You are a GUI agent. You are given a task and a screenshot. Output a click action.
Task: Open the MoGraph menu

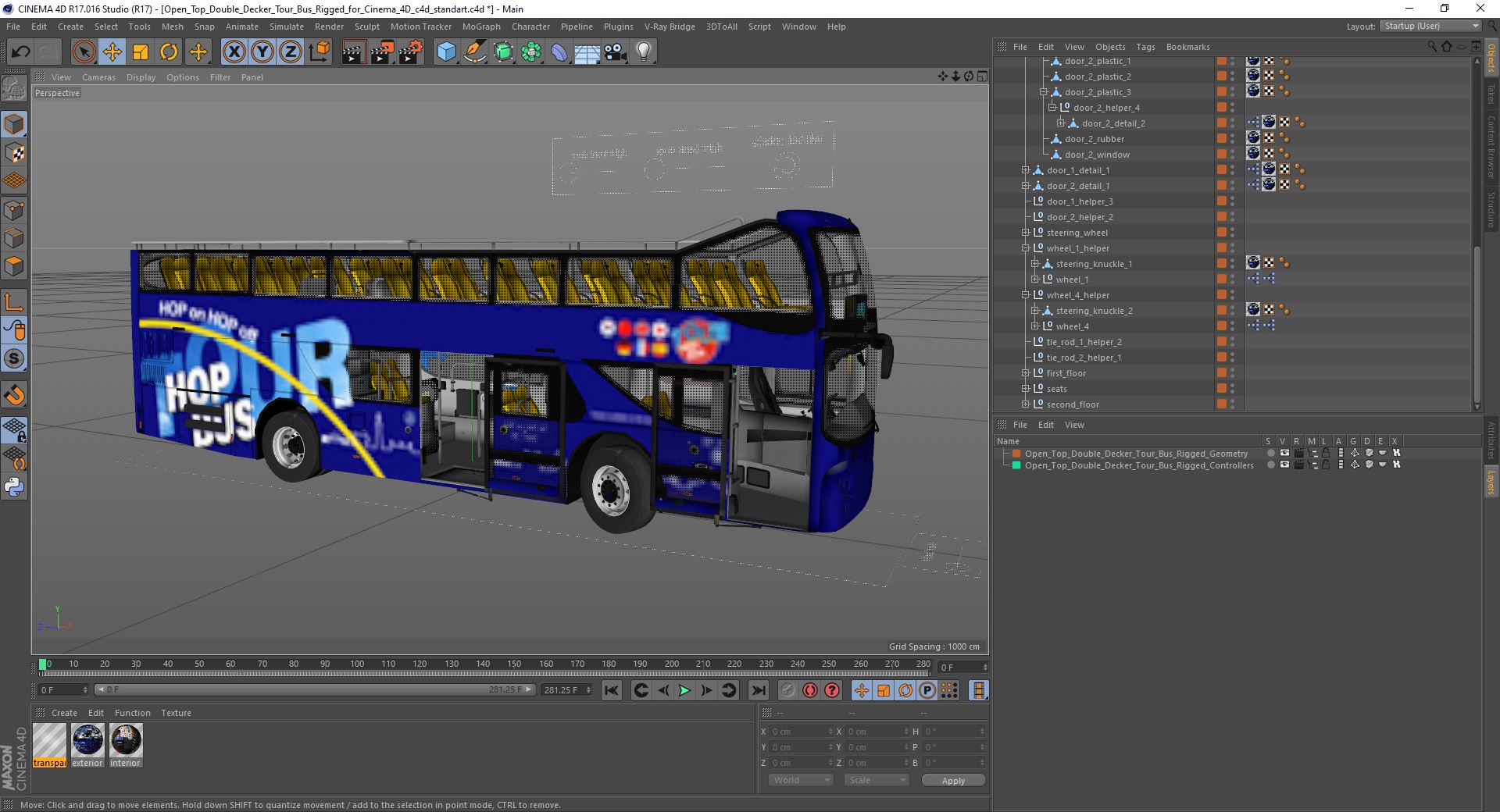481,27
